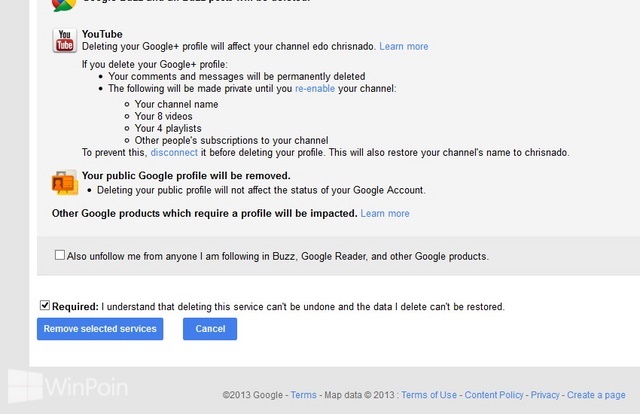Click the orange public profile icon
This screenshot has height=414, width=640.
65,183
